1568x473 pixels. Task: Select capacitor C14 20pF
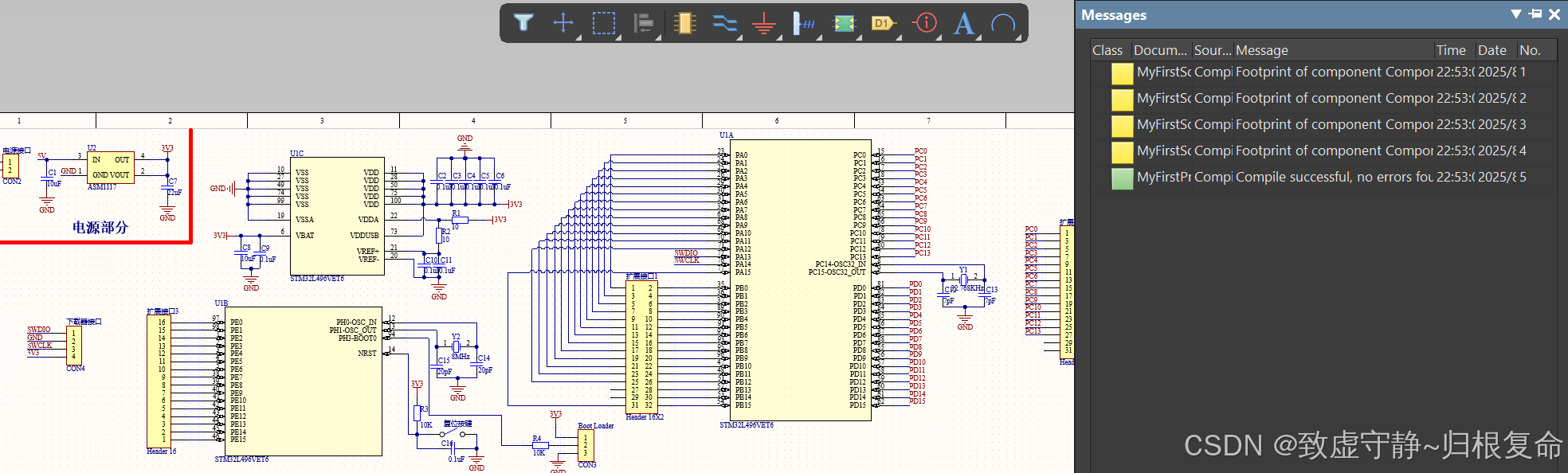click(477, 363)
